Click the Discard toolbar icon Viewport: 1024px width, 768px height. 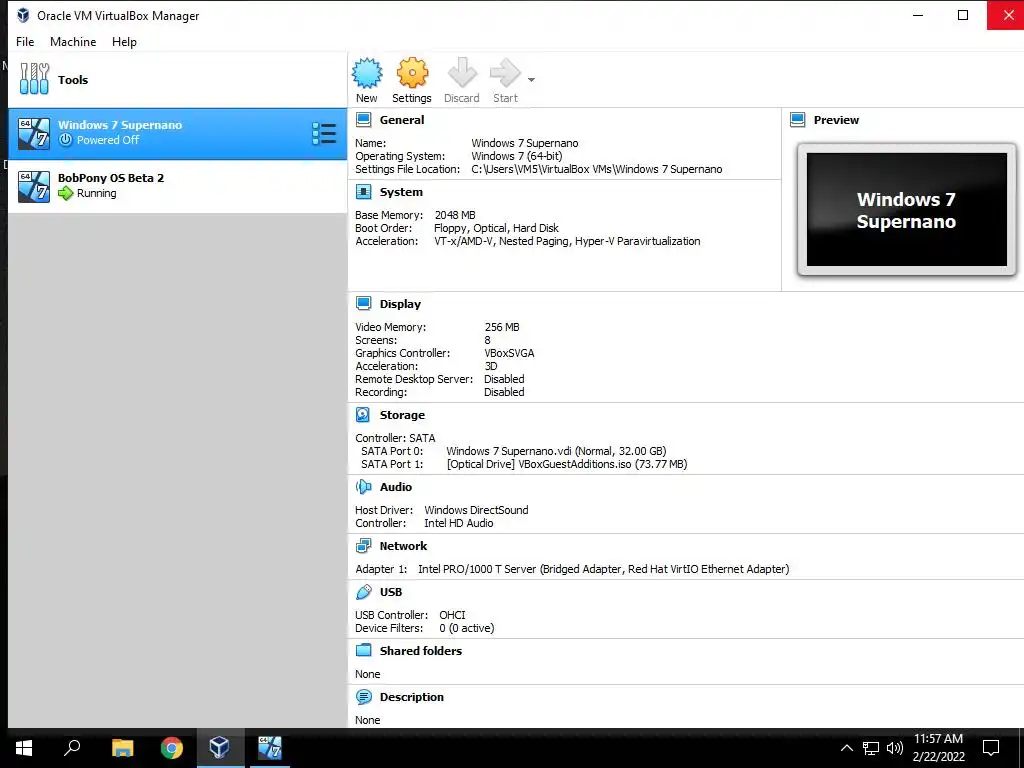462,73
